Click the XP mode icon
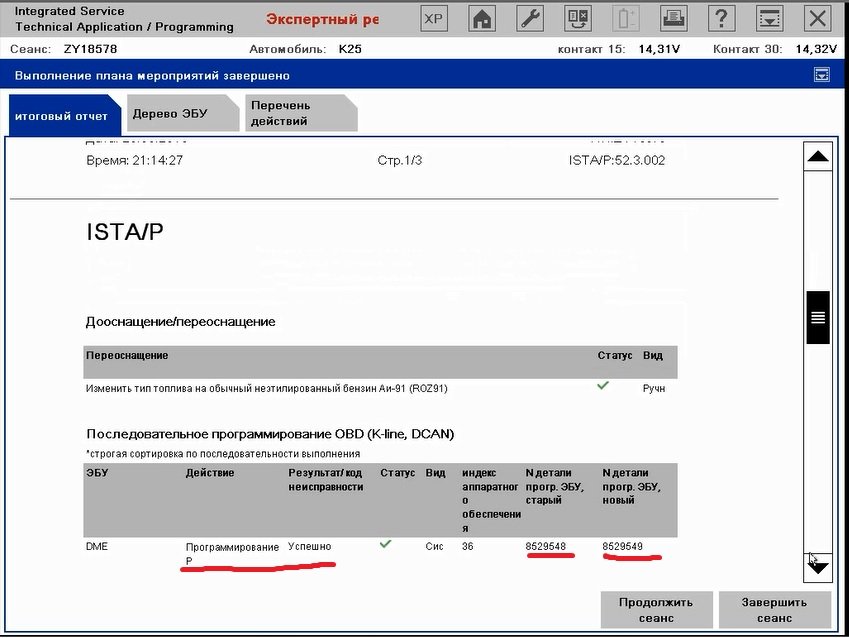Screen dimensions: 849x638 coord(433,18)
